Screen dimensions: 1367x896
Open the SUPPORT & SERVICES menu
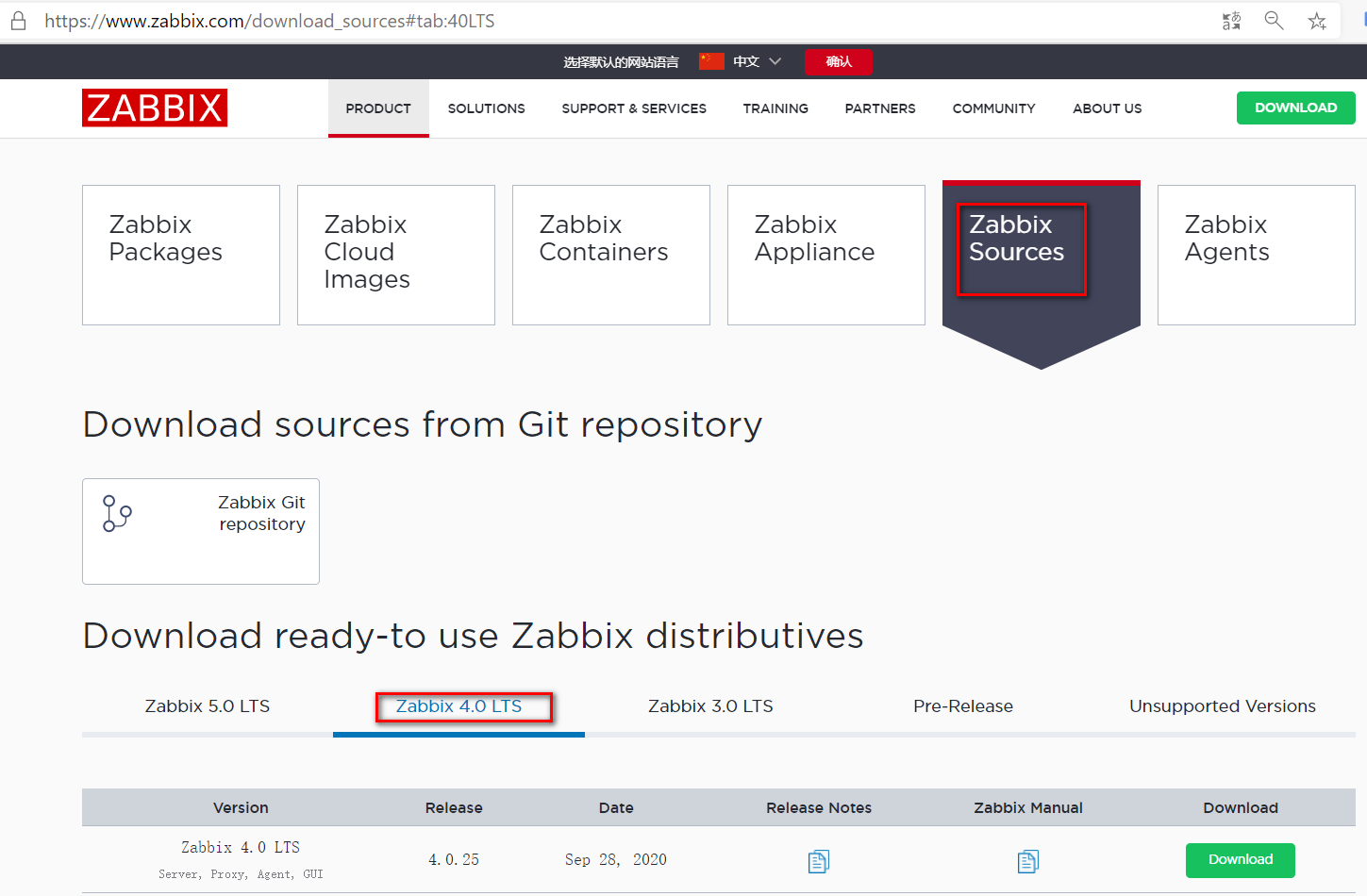(634, 108)
